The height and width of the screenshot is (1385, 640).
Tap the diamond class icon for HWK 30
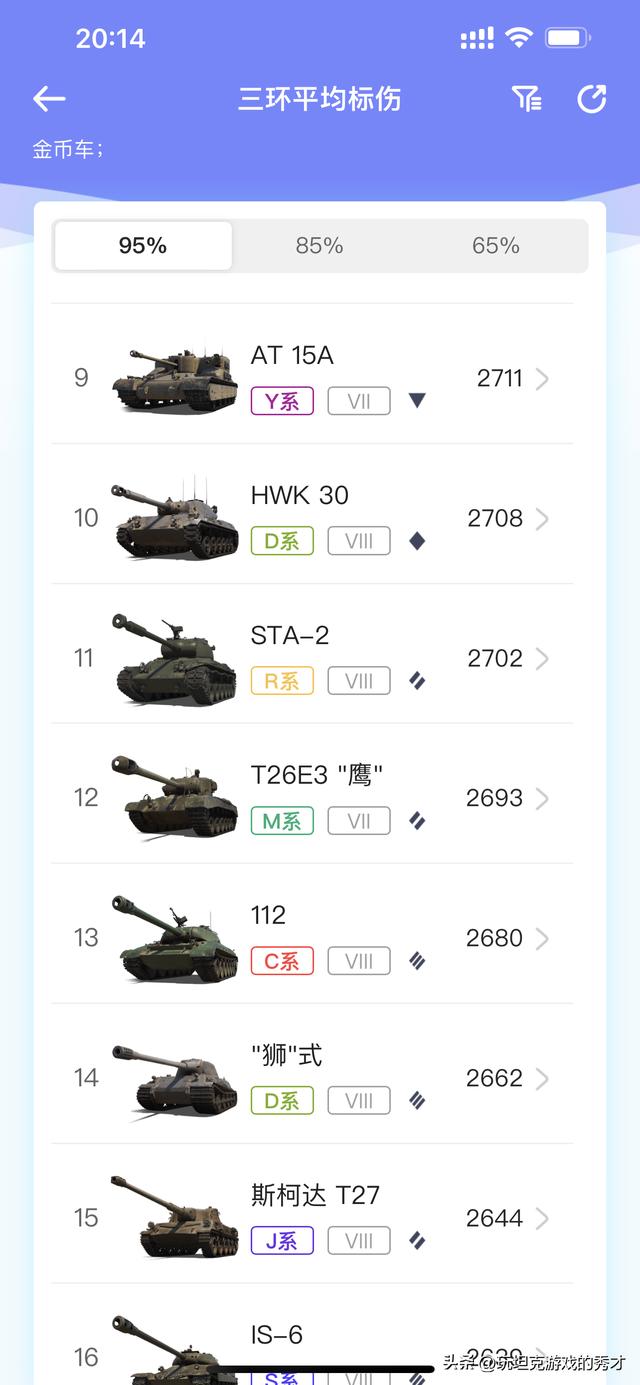(418, 541)
